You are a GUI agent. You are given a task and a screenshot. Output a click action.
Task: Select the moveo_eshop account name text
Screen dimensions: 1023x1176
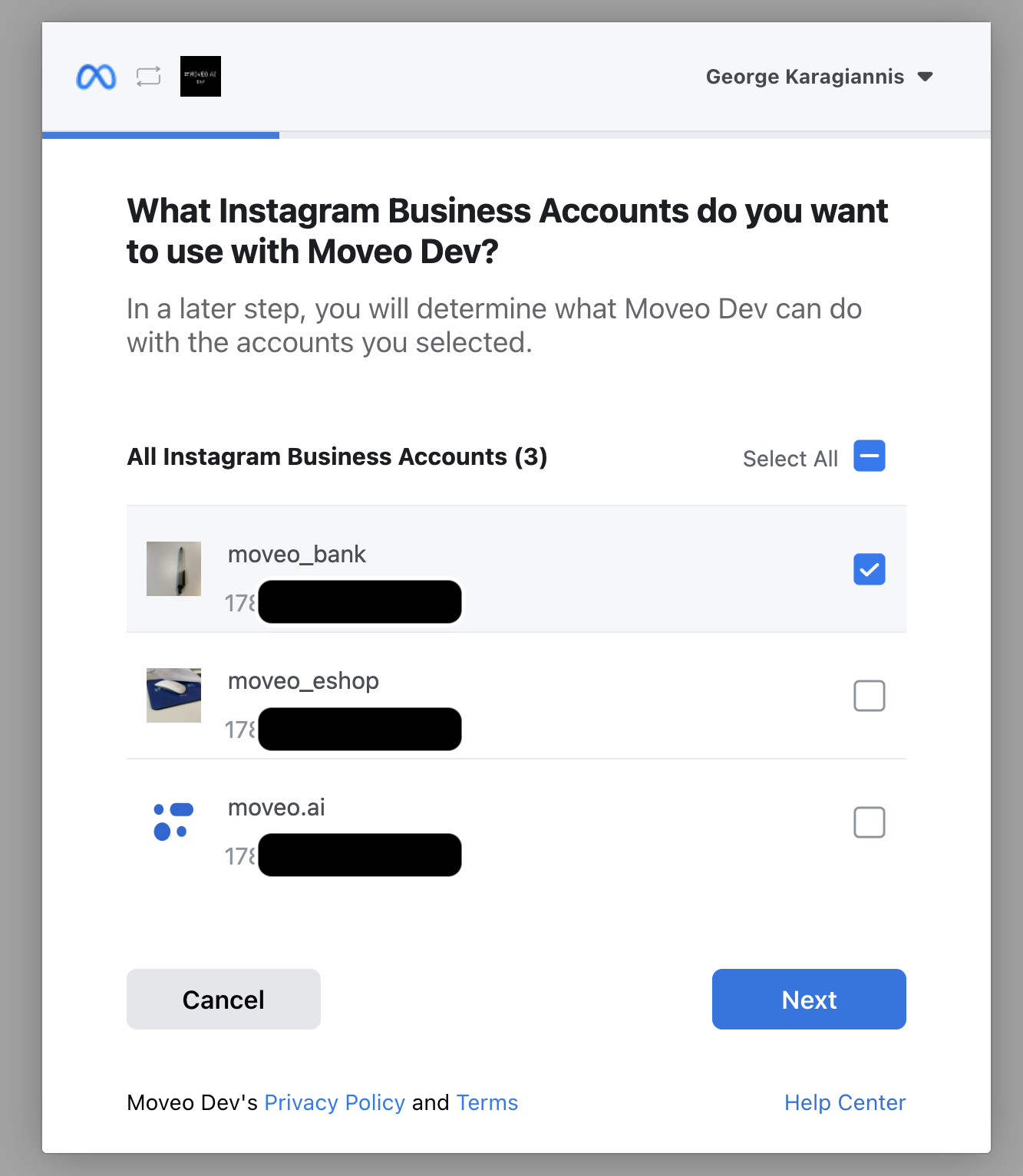click(x=303, y=680)
